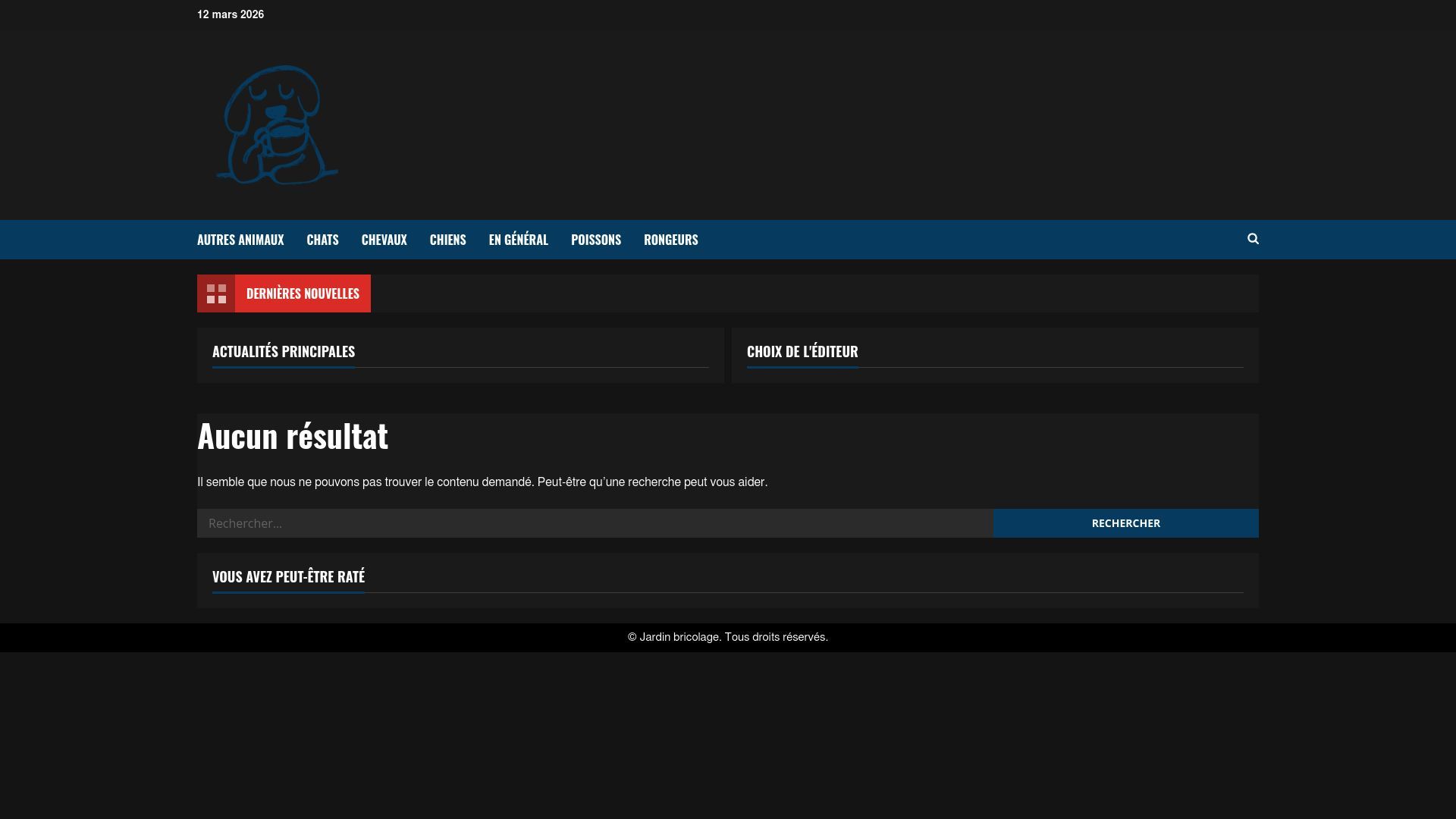Viewport: 1456px width, 819px height.
Task: Open the Chevaux category
Action: pos(384,240)
